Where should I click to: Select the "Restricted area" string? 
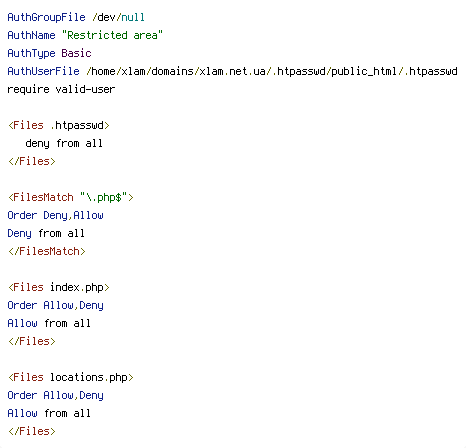[112, 35]
